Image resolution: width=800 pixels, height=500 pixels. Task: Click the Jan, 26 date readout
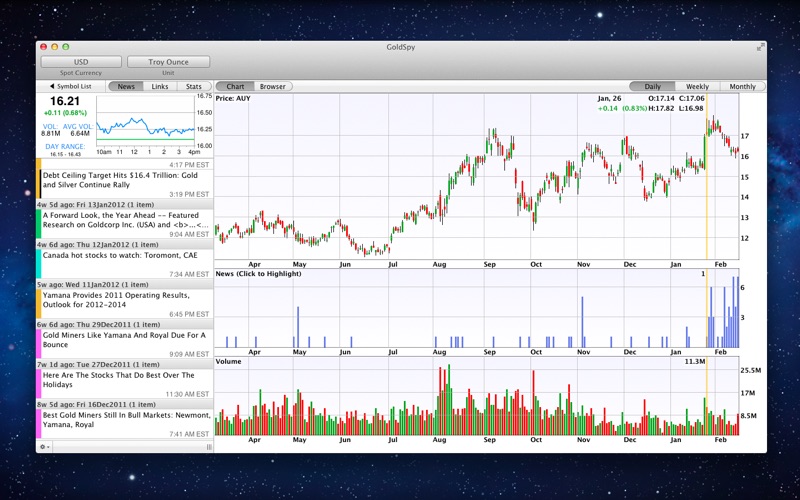609,98
